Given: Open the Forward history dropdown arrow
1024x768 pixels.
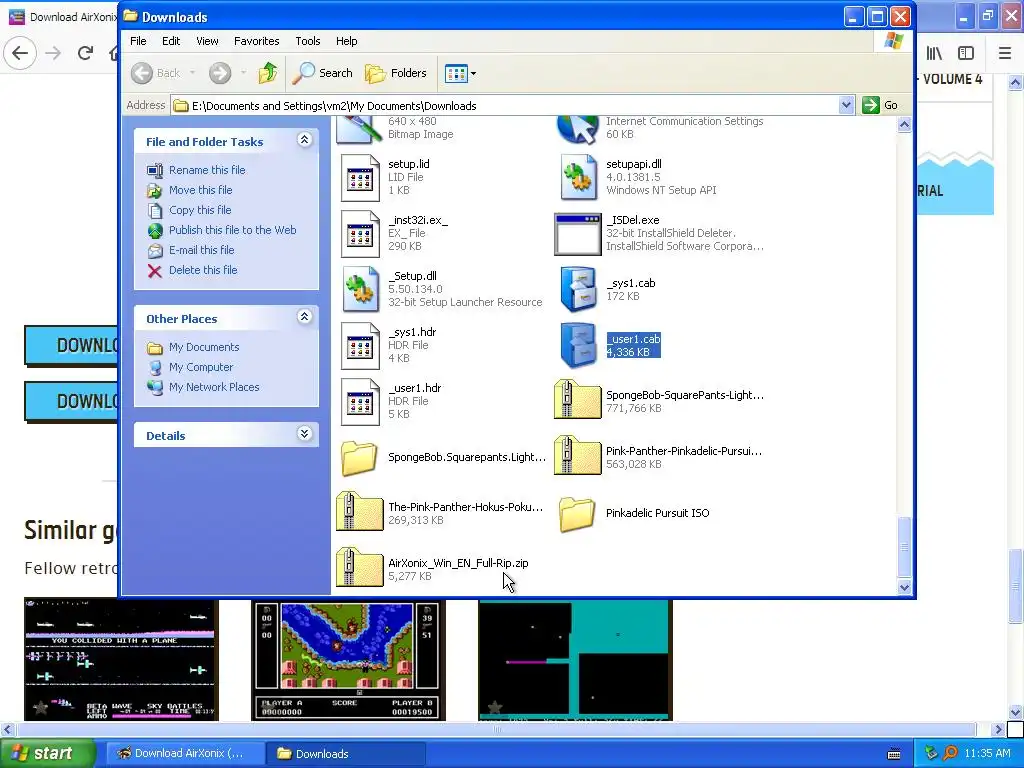Looking at the screenshot, I should [244, 73].
